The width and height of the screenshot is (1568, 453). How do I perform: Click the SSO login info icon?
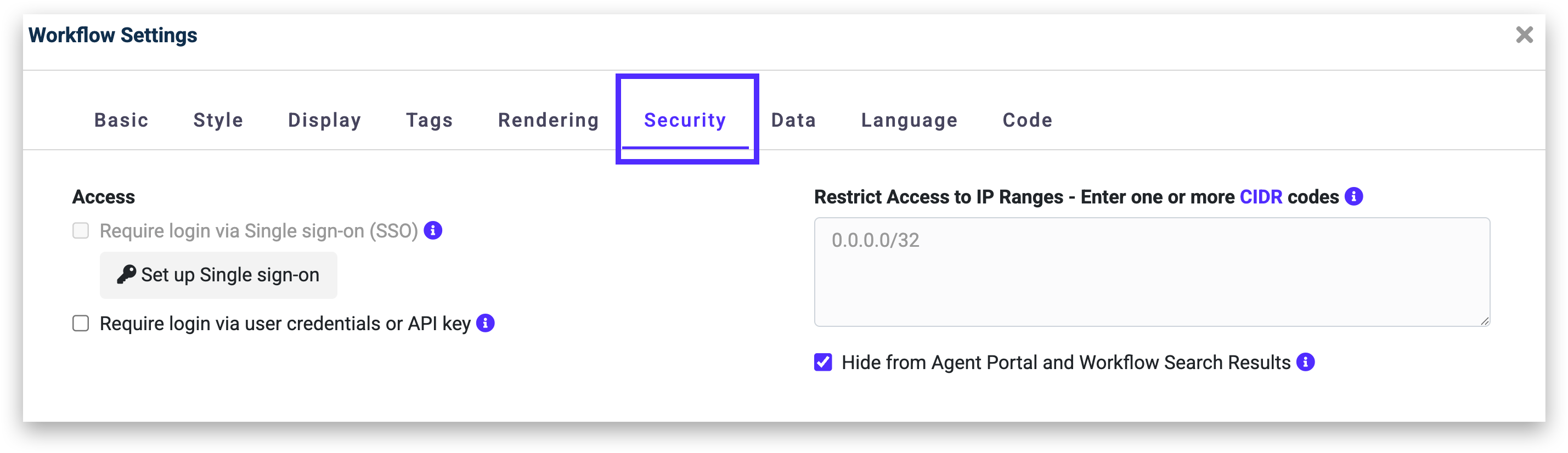433,231
